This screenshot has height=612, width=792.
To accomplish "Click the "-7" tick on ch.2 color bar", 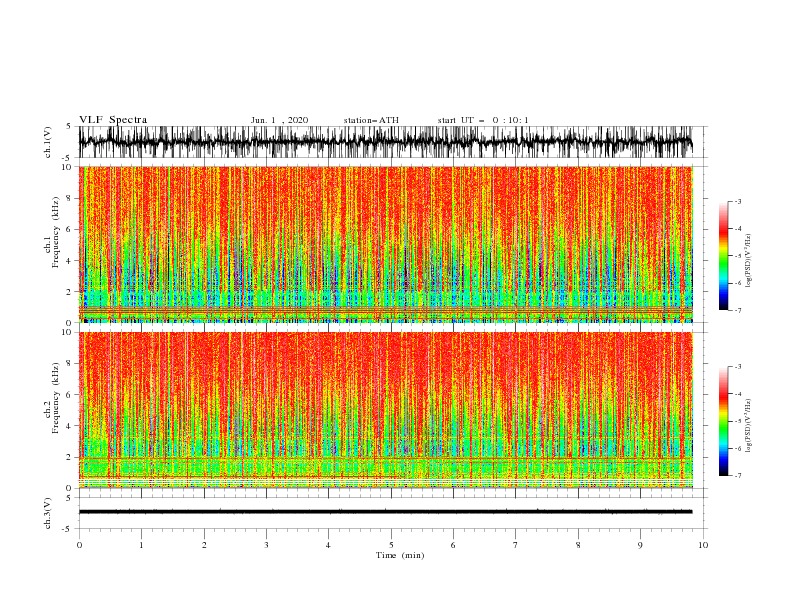I will pos(738,475).
